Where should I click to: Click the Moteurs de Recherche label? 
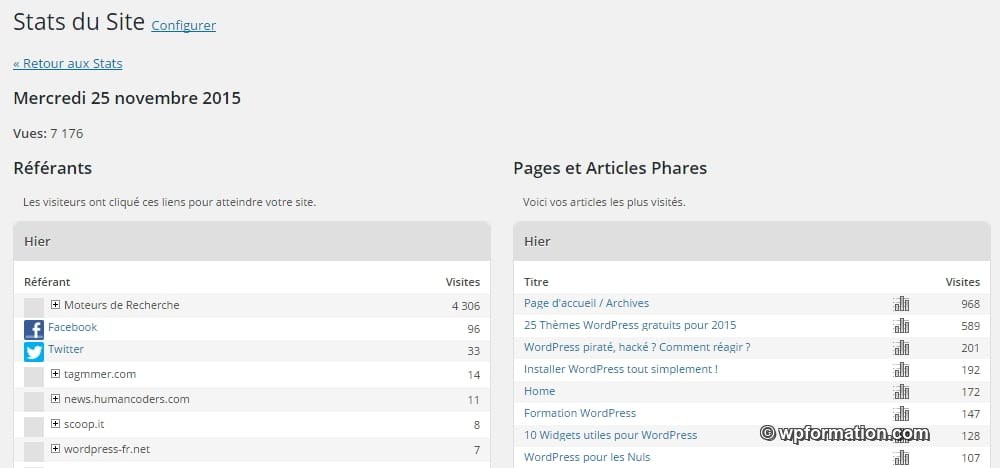(x=122, y=305)
